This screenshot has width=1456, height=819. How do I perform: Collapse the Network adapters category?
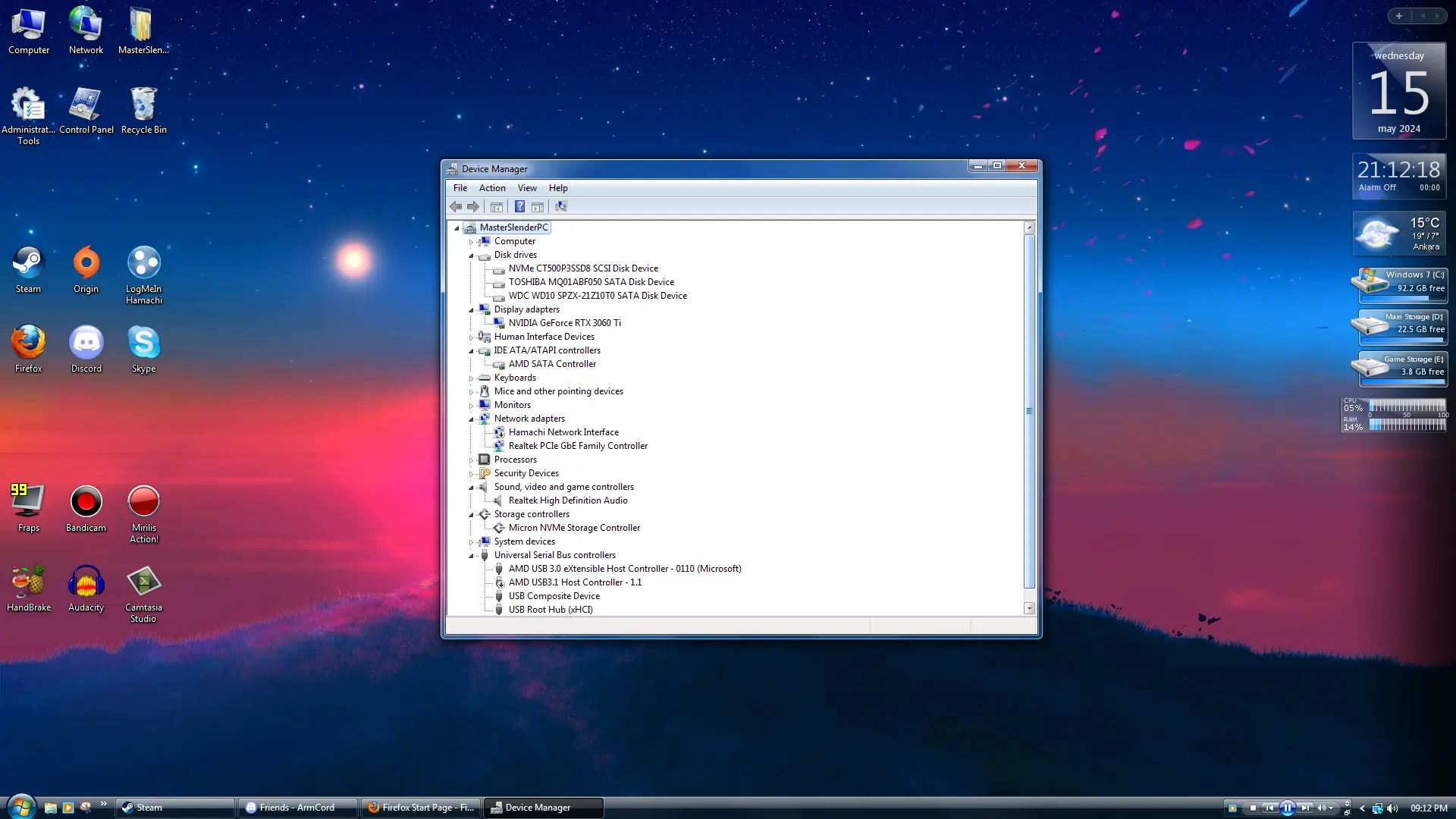tap(471, 419)
